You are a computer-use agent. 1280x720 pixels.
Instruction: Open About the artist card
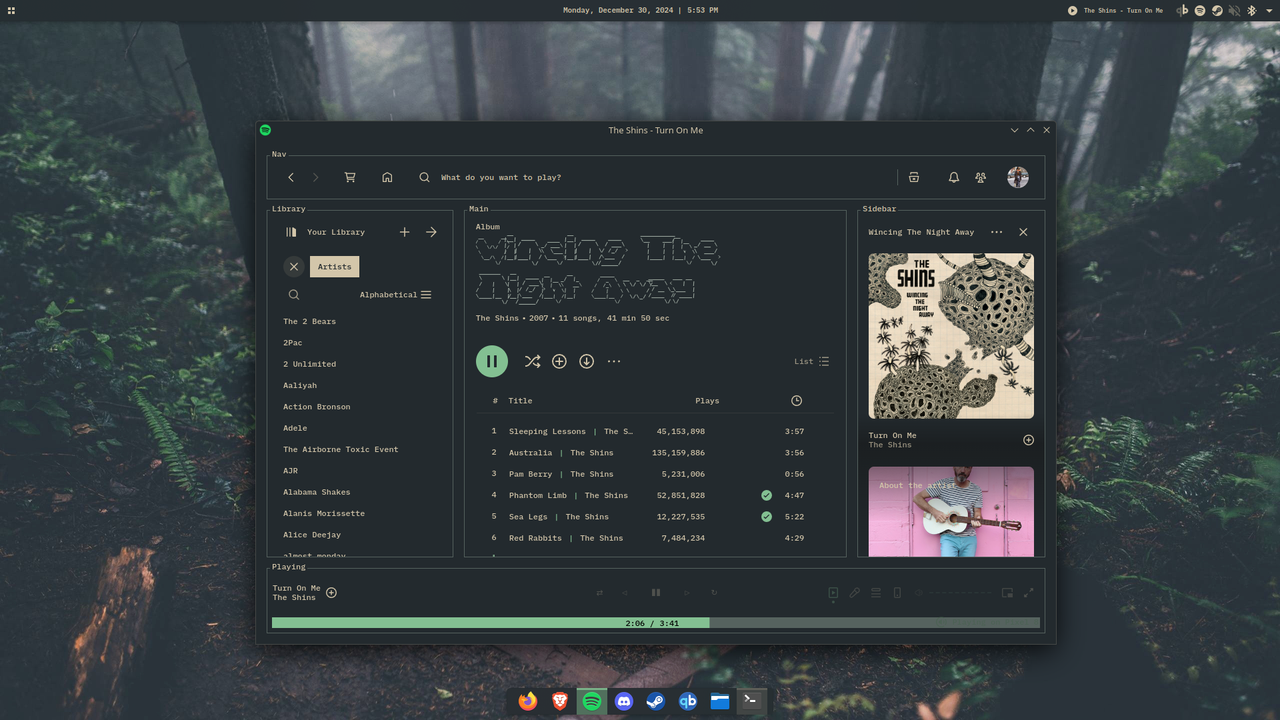click(951, 512)
